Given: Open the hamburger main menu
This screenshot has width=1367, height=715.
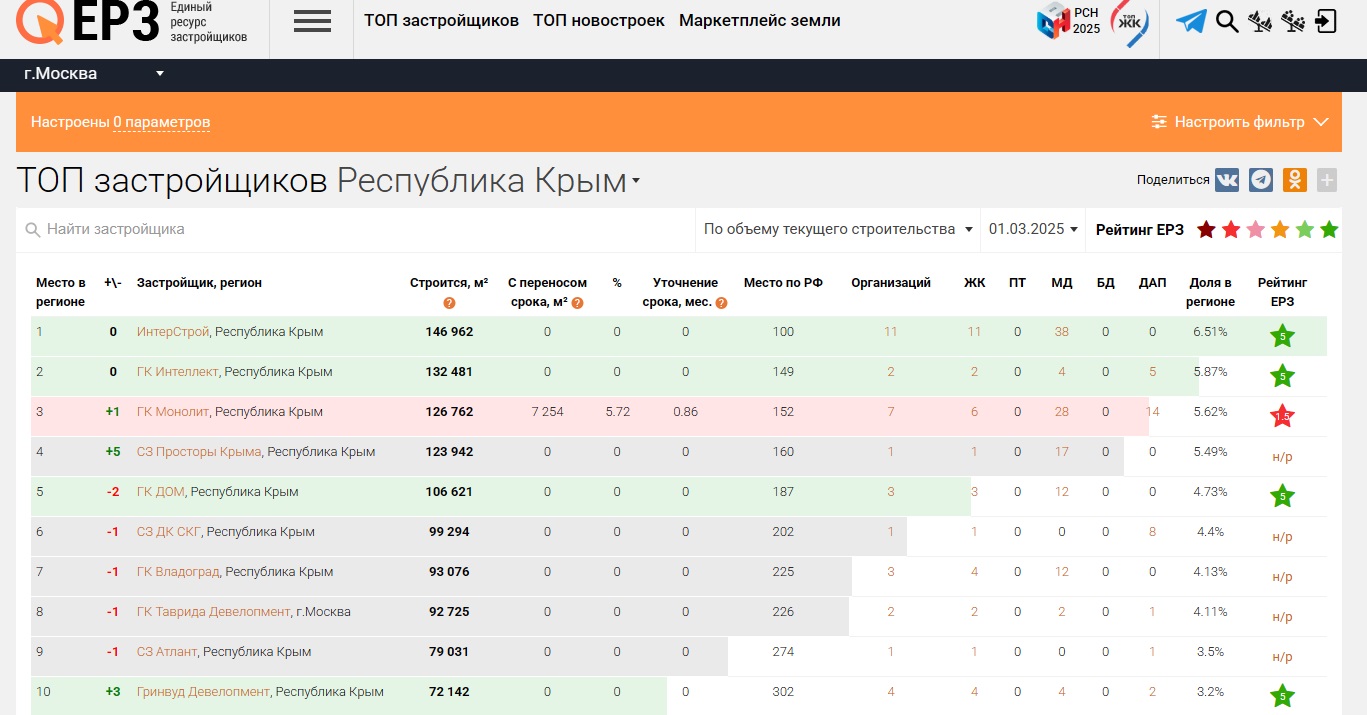Looking at the screenshot, I should point(312,21).
